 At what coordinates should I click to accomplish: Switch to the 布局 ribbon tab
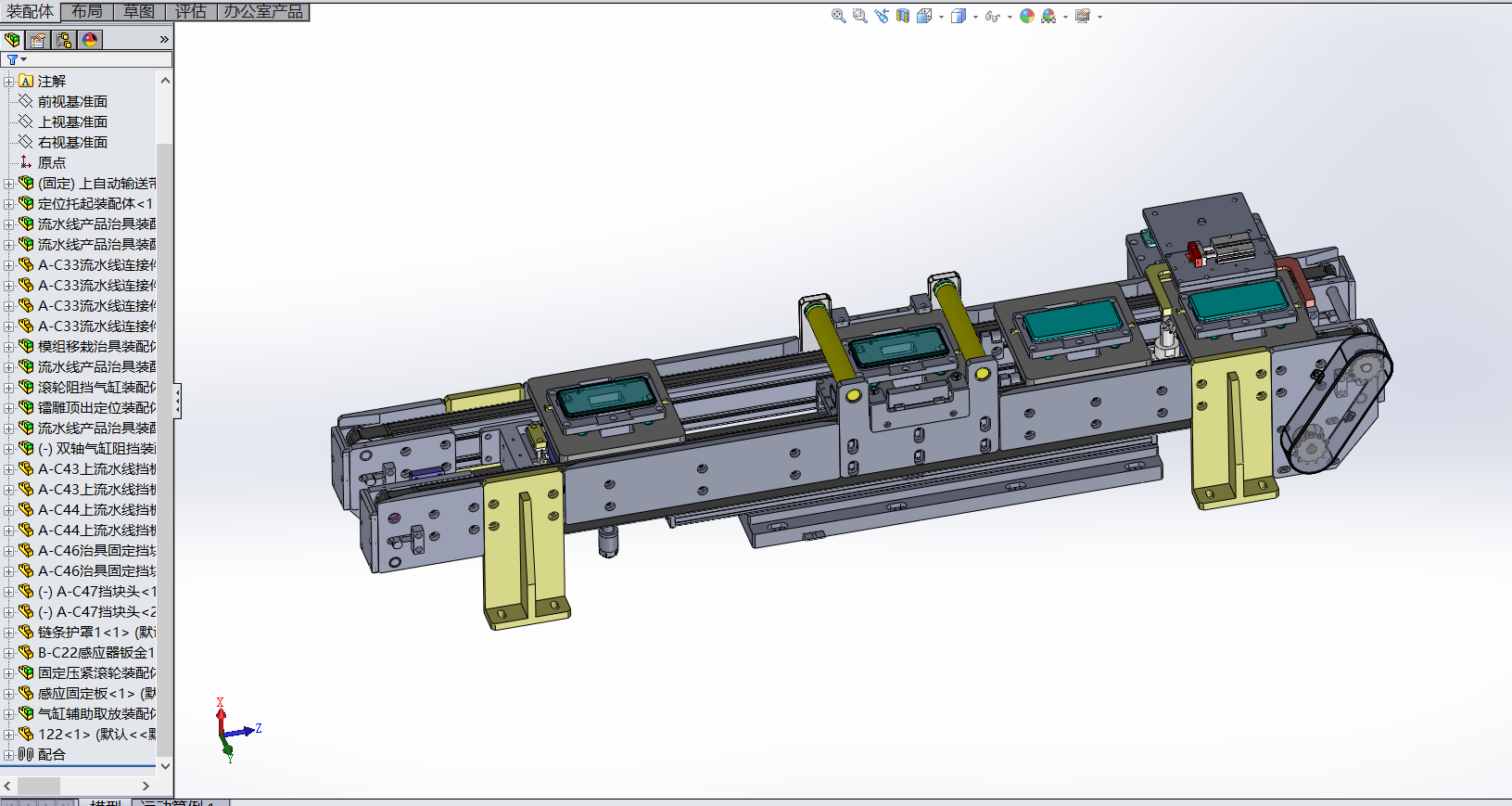point(87,11)
